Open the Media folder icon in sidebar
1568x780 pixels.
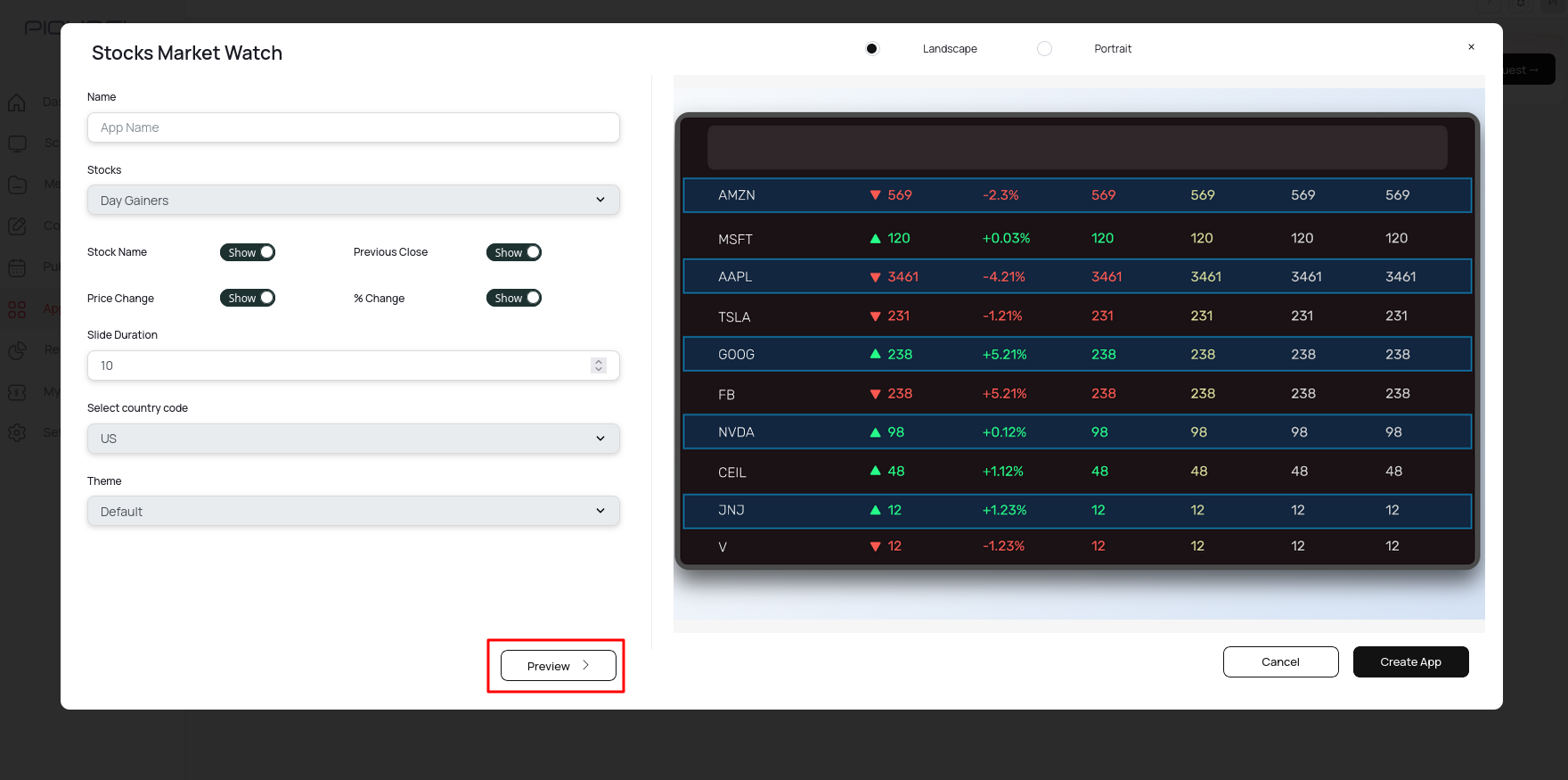click(x=17, y=185)
